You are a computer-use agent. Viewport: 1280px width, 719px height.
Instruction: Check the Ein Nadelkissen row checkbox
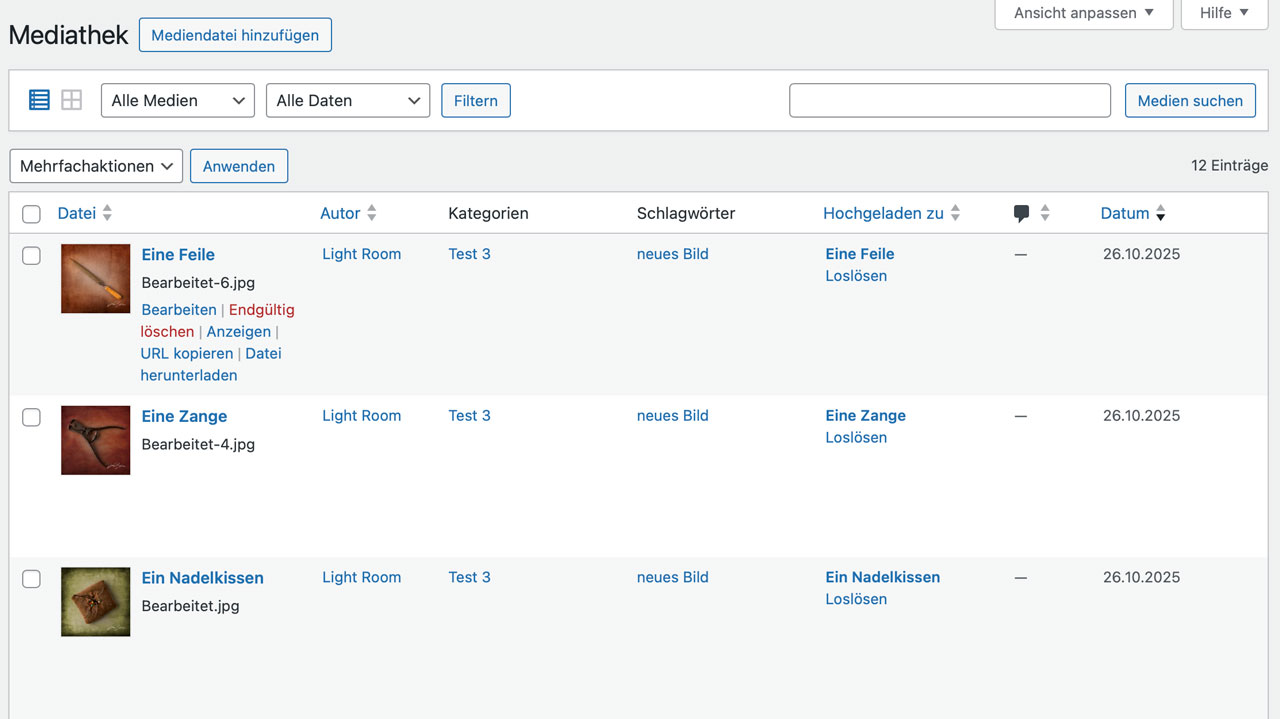click(32, 579)
